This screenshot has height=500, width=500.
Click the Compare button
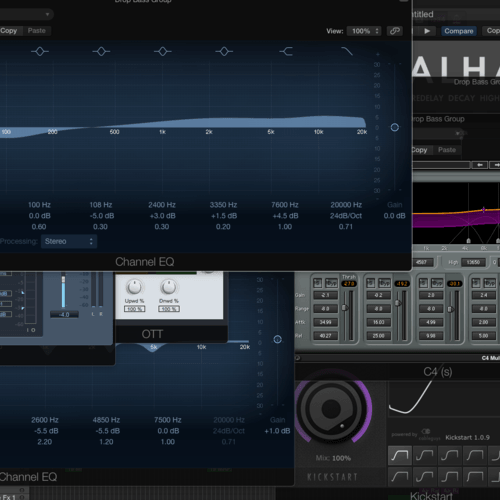(459, 31)
